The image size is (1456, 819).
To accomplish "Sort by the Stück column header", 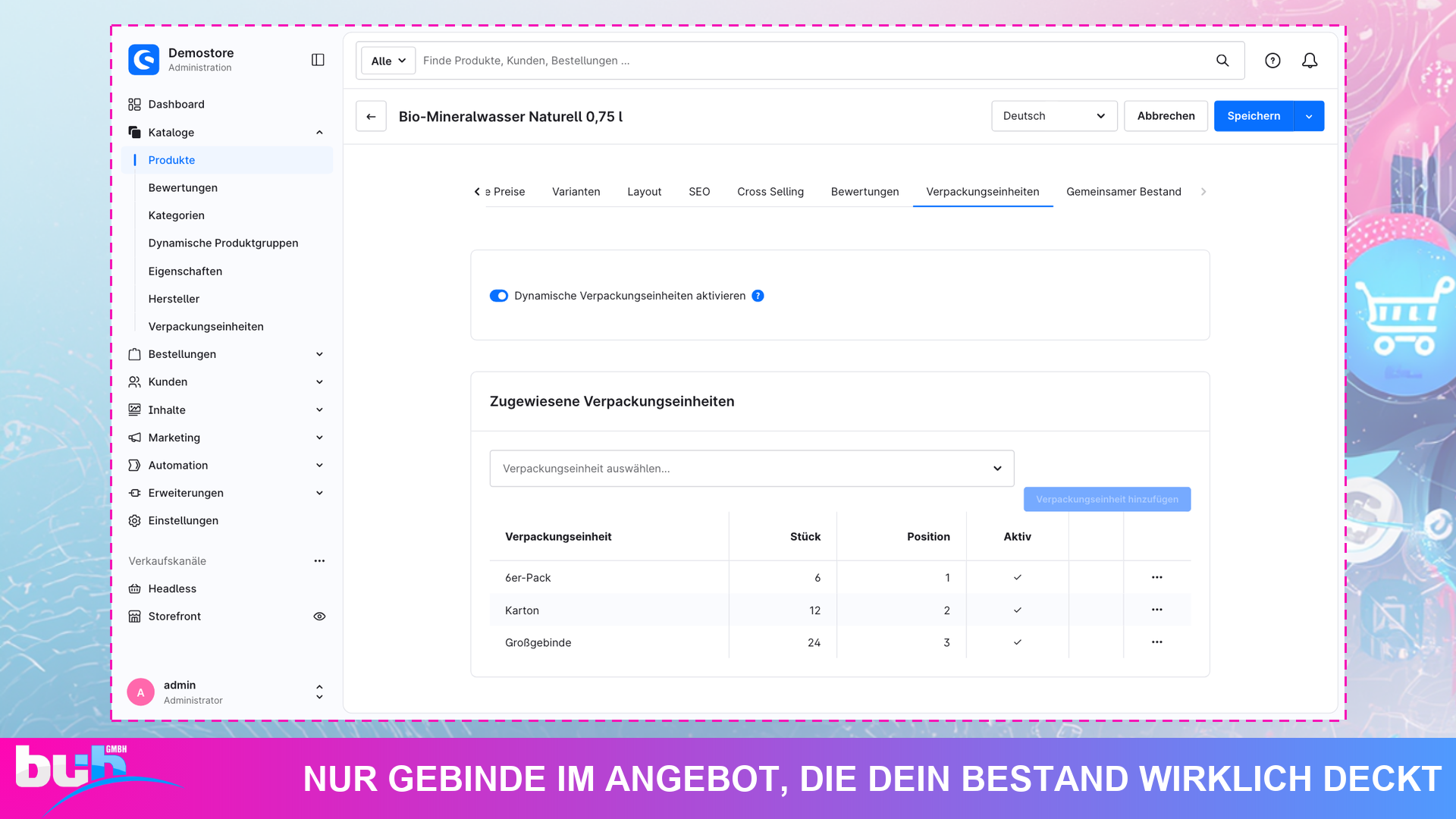I will pos(805,537).
